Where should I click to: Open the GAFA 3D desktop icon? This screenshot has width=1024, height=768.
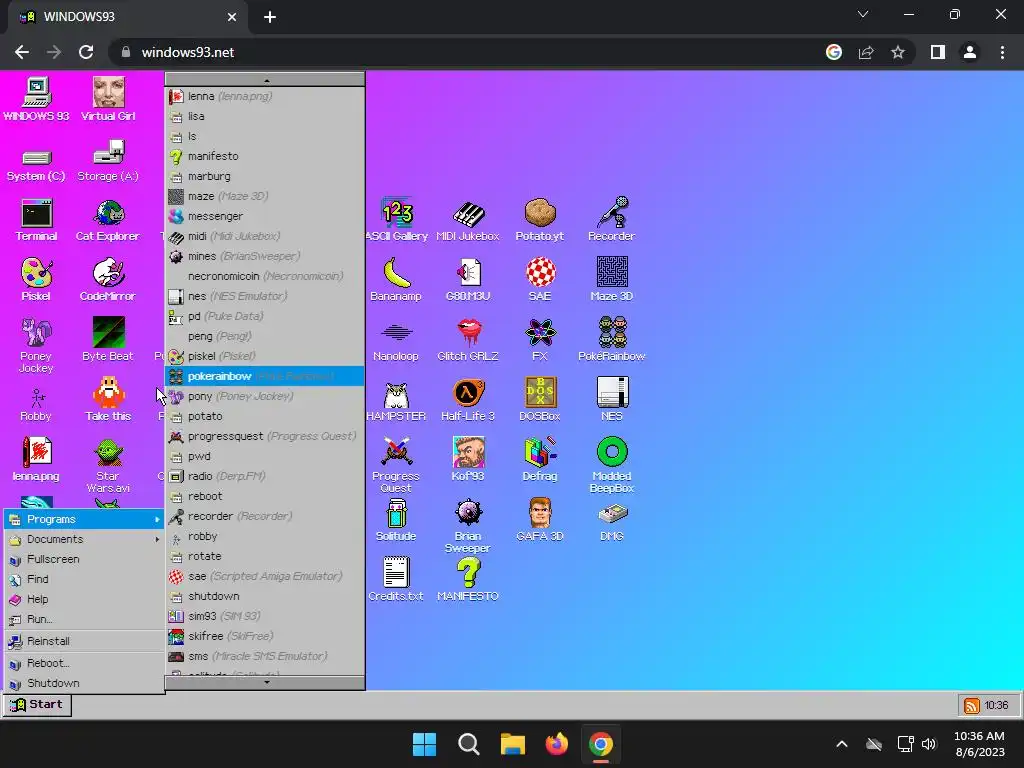(540, 520)
